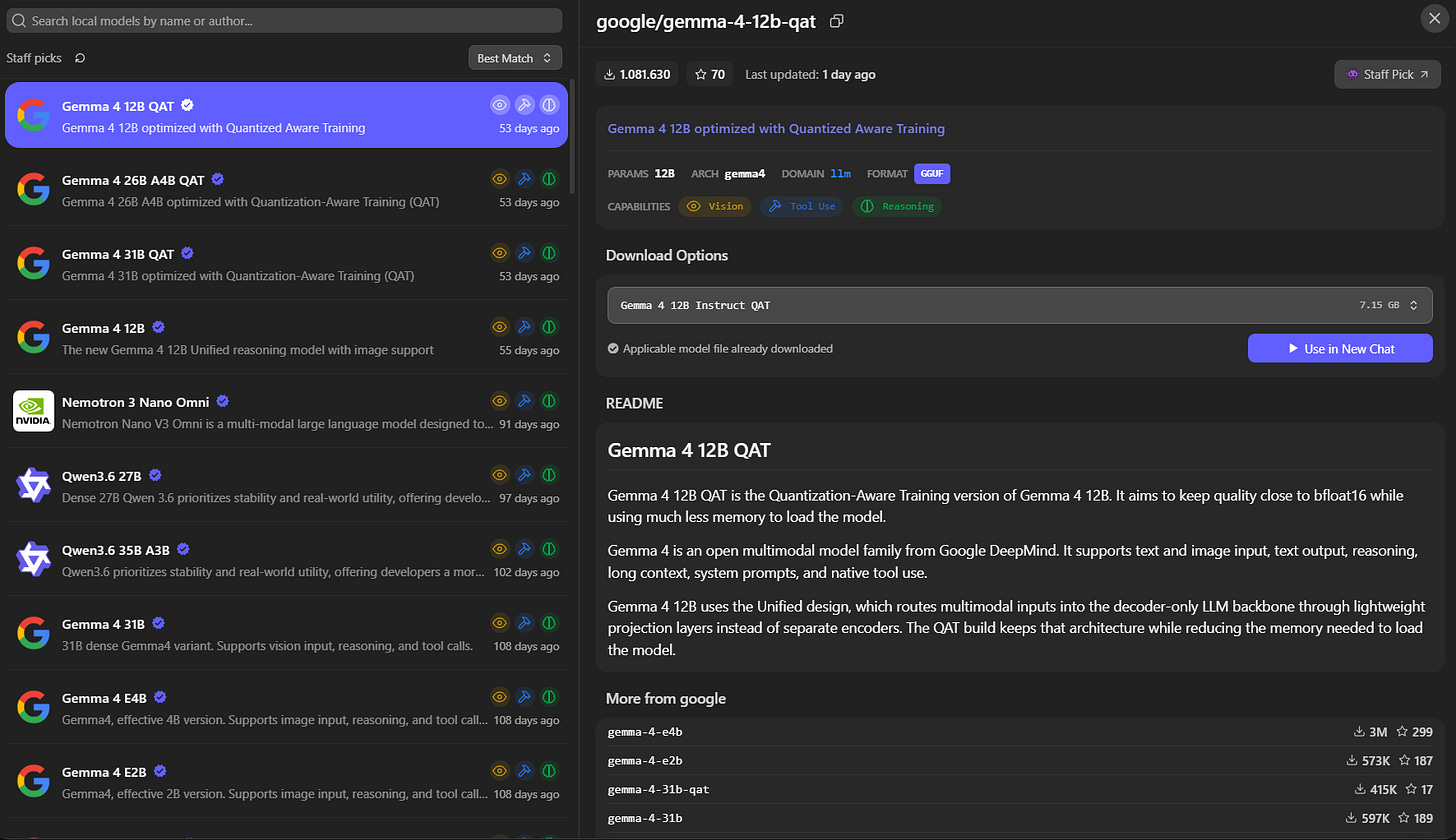
Task: Select Qwen3.6 27B model
Action: [x=286, y=485]
